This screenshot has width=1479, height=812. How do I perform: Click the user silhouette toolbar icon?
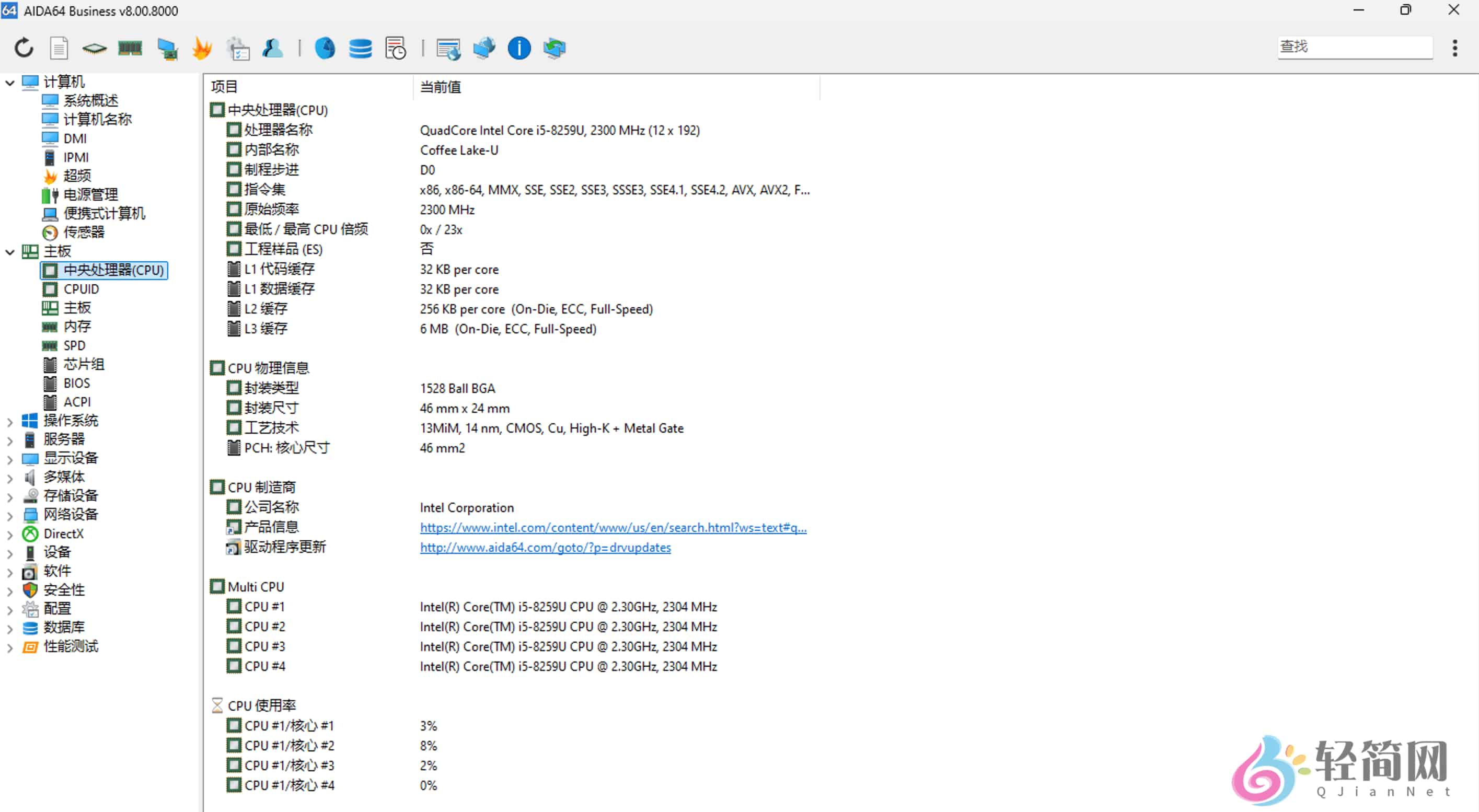coord(272,48)
